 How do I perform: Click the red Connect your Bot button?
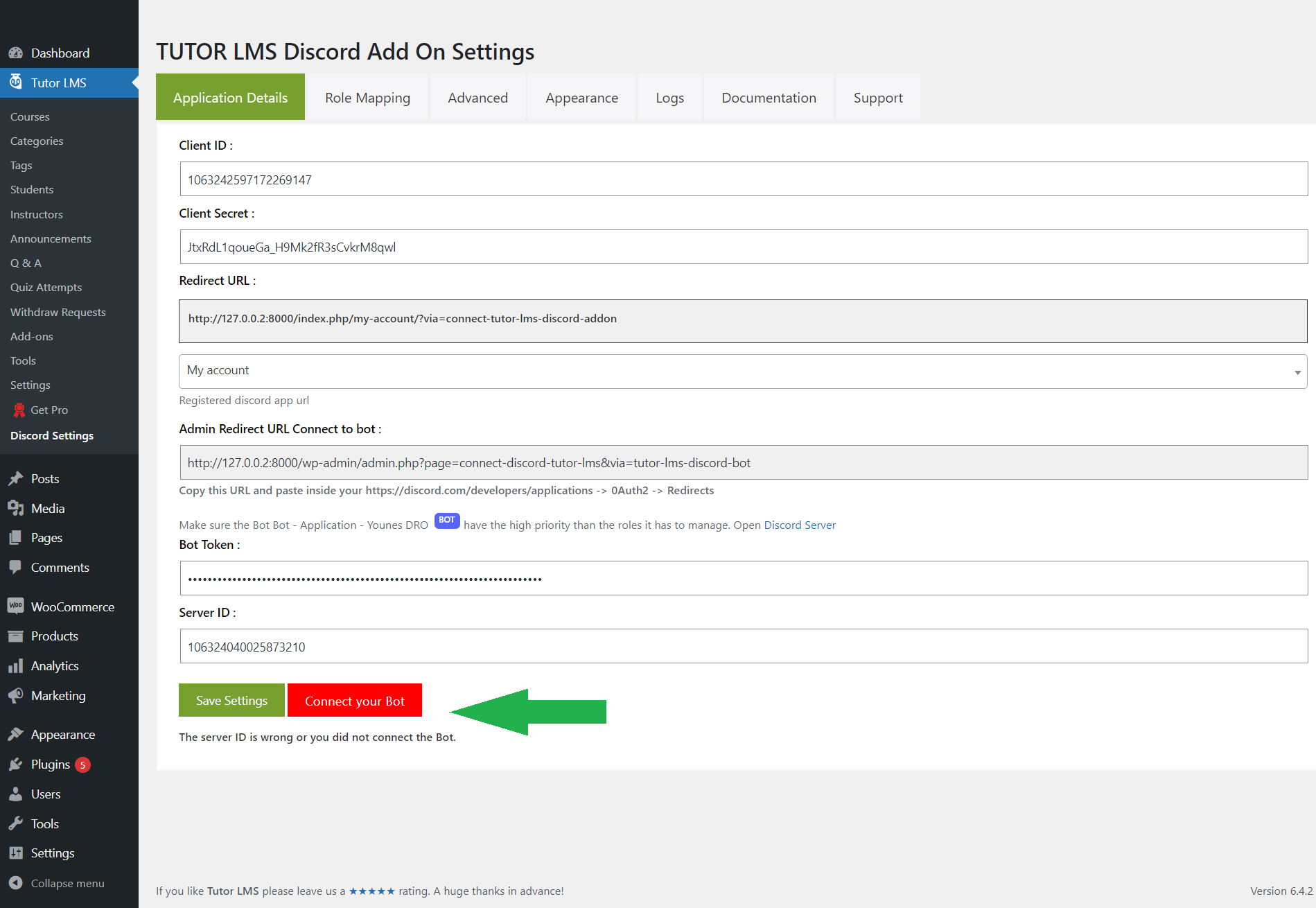354,701
